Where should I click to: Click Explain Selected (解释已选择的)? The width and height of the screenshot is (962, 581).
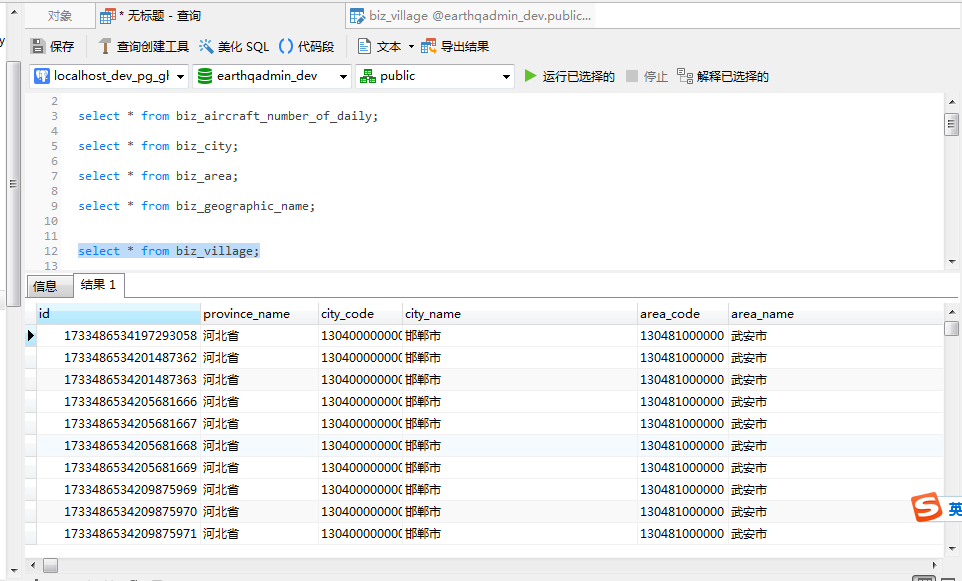pyautogui.click(x=723, y=76)
